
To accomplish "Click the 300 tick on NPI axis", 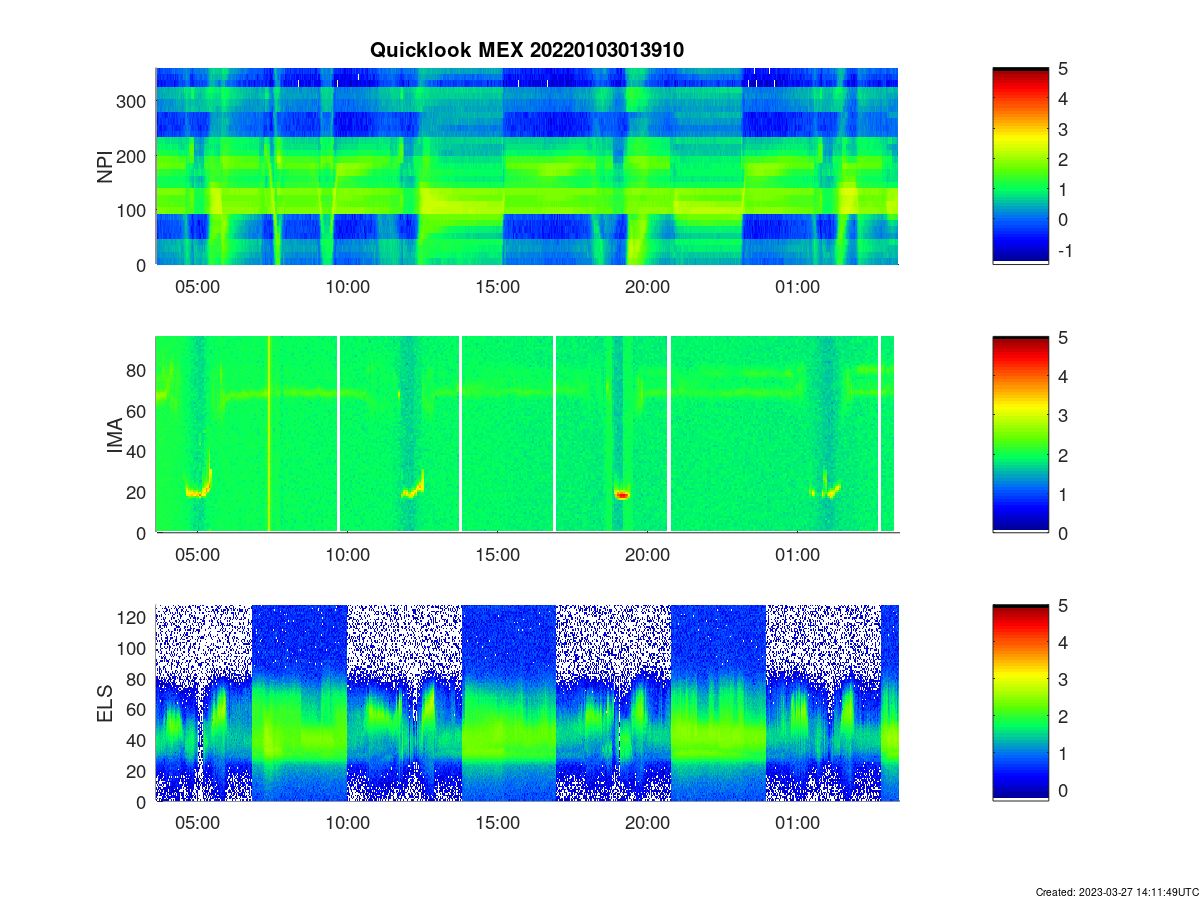I will (133, 101).
